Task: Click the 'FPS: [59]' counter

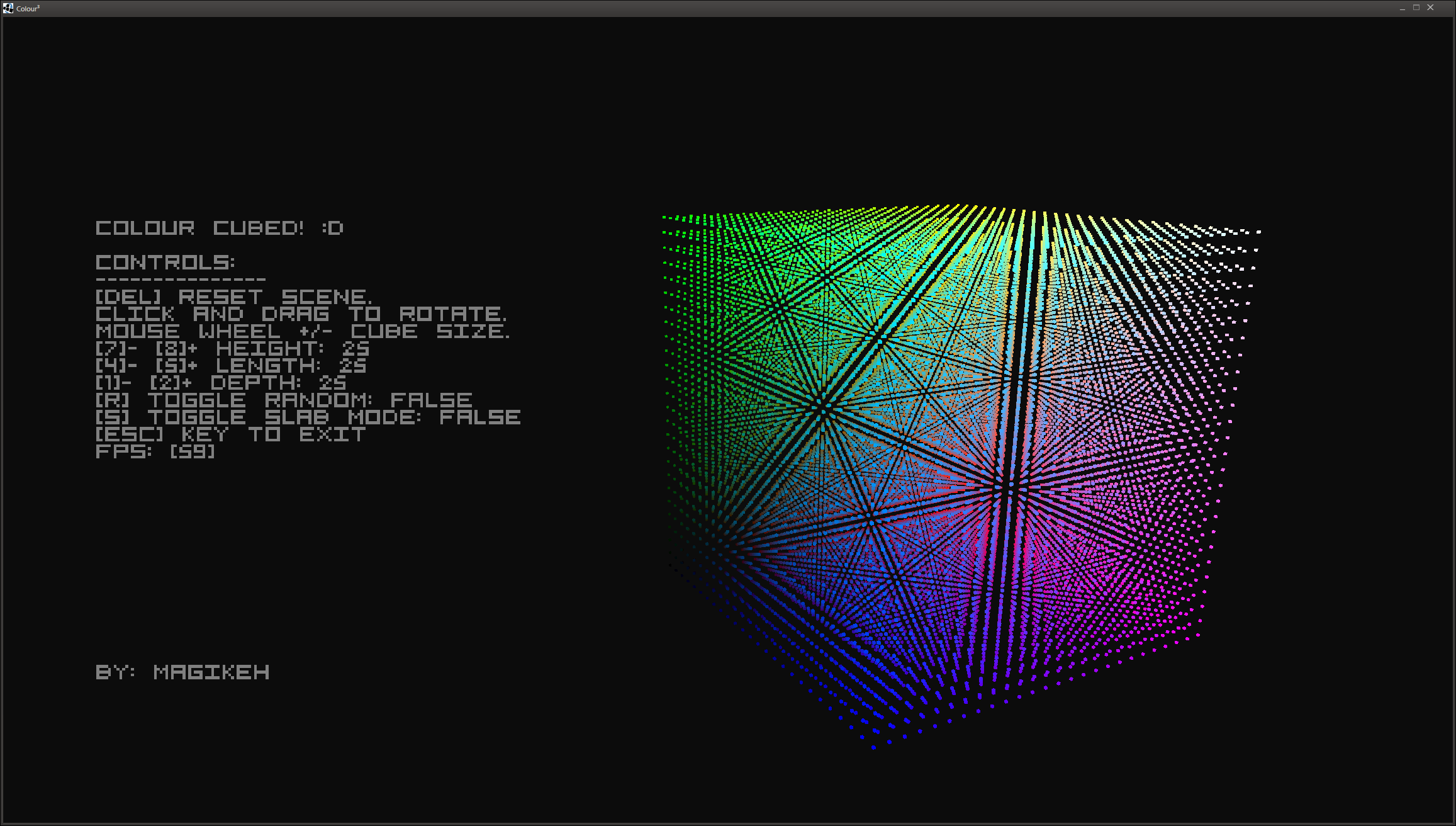Action: (x=155, y=451)
